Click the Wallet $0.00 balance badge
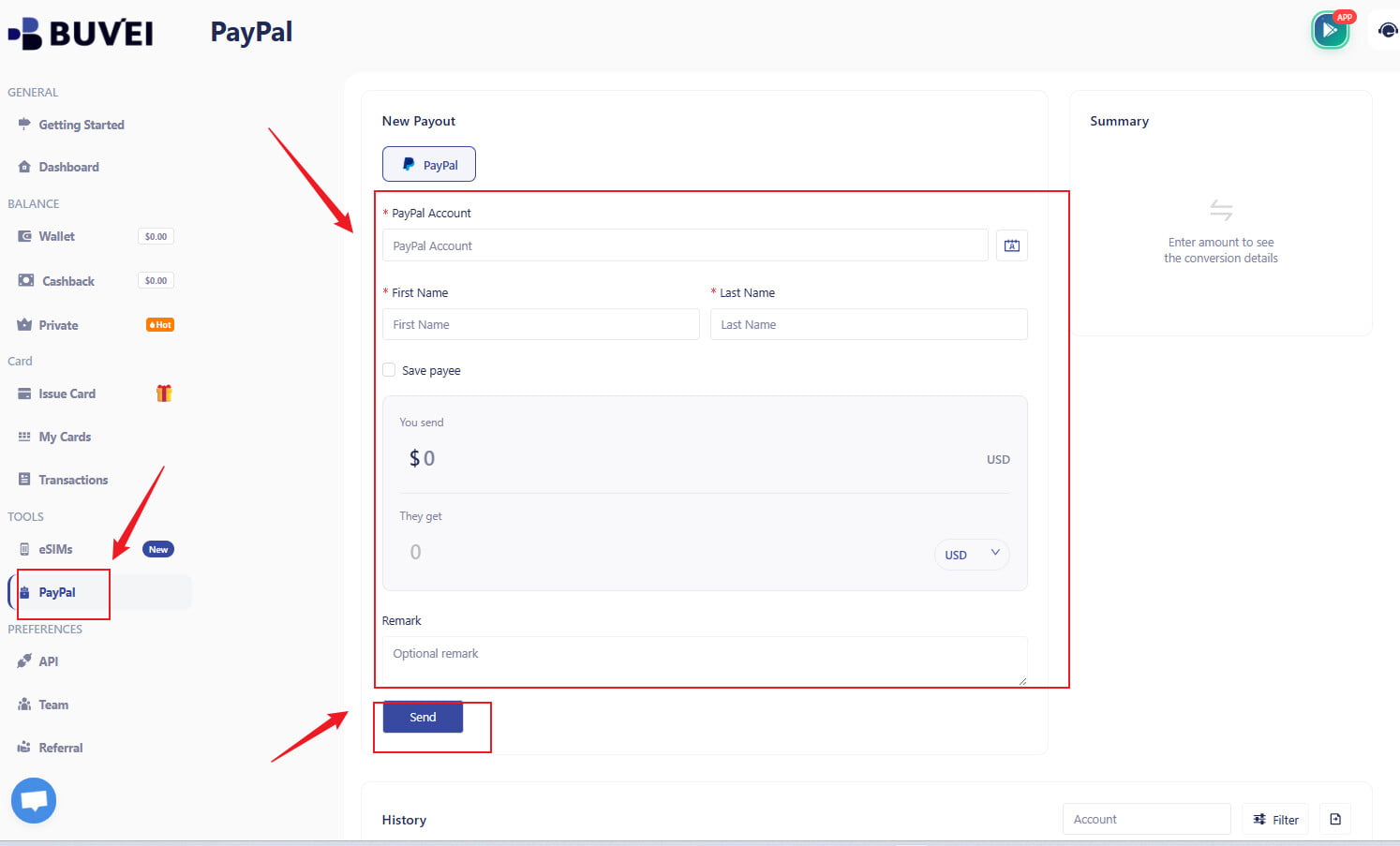This screenshot has height=846, width=1400. coord(156,236)
